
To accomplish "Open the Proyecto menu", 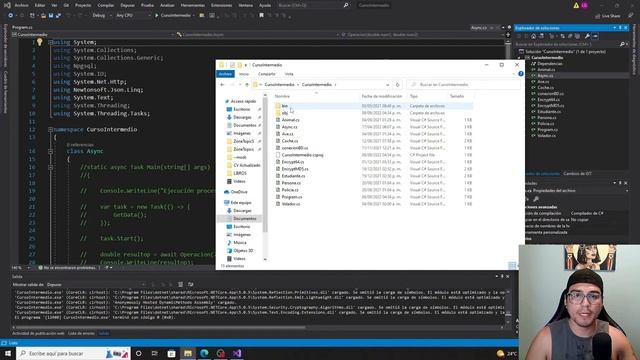I will pos(83,5).
